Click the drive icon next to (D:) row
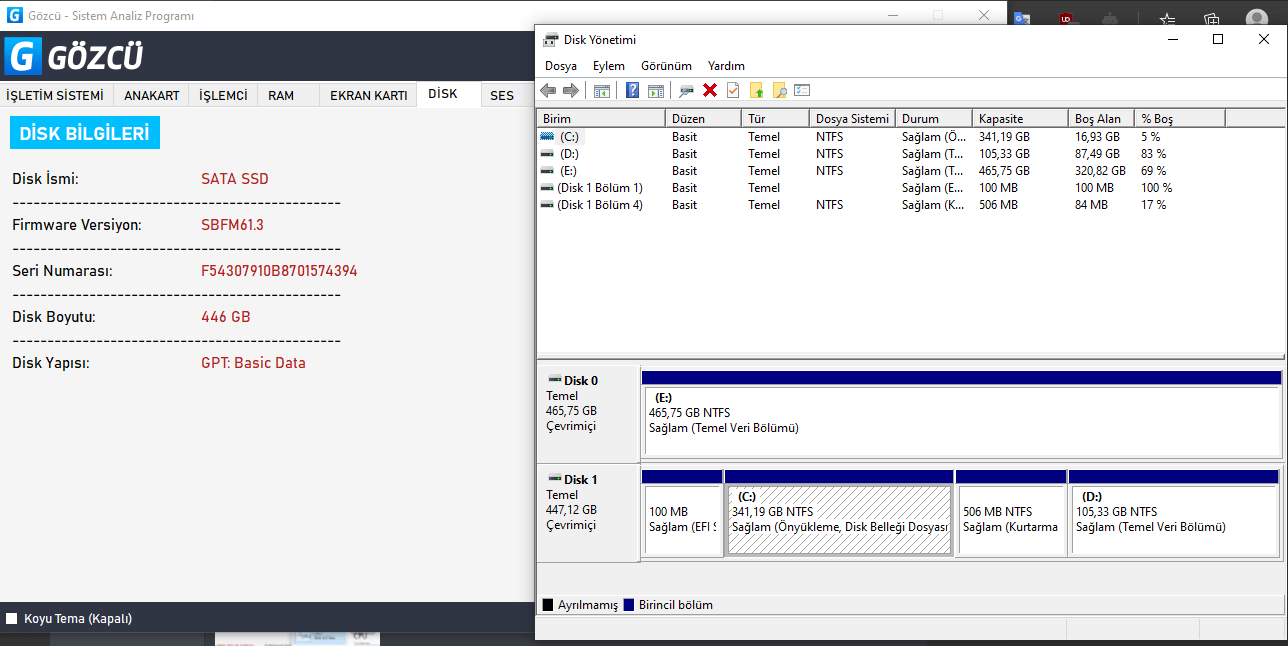Screen dimensions: 1288x646 (547, 154)
